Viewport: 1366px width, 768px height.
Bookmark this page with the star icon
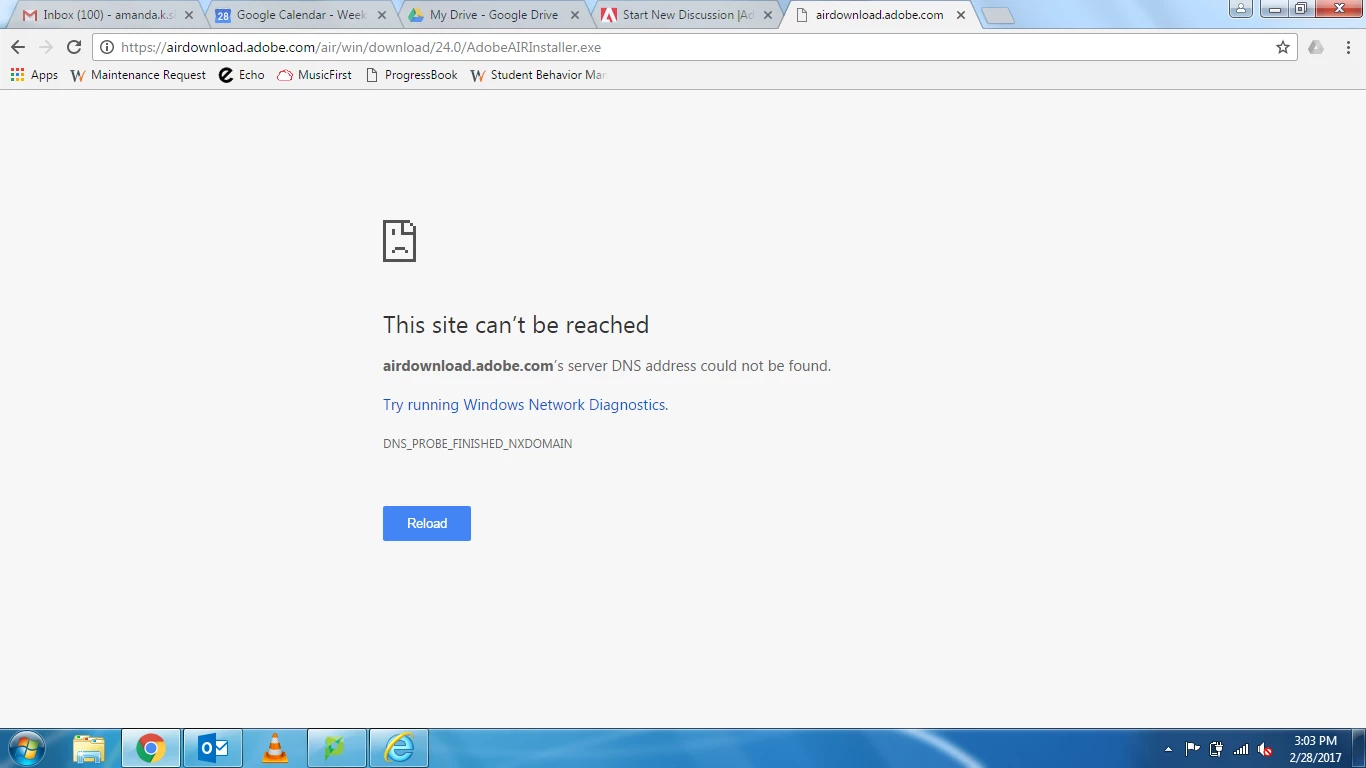(x=1283, y=47)
